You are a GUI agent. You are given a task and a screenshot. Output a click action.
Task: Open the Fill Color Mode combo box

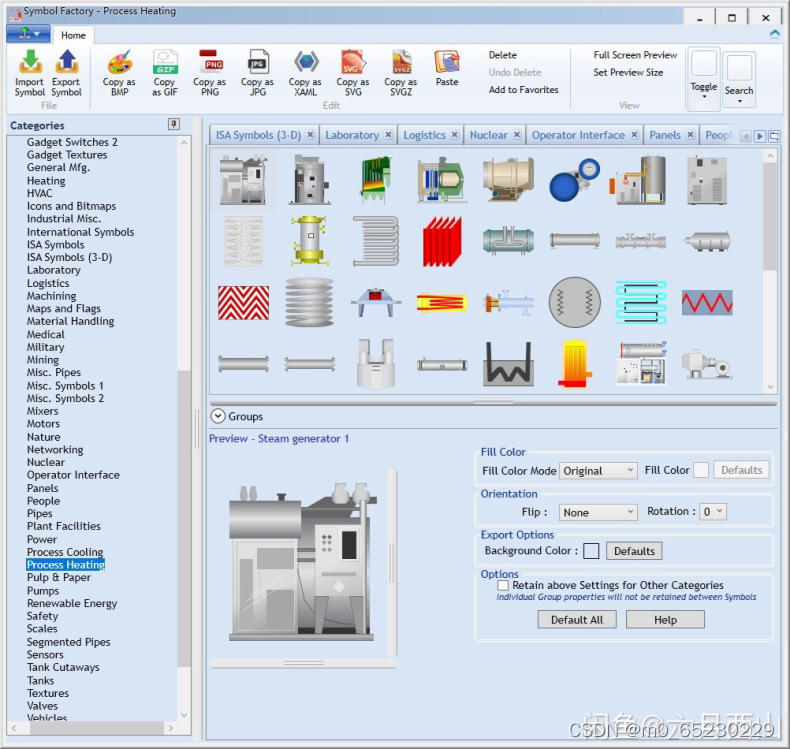point(598,470)
